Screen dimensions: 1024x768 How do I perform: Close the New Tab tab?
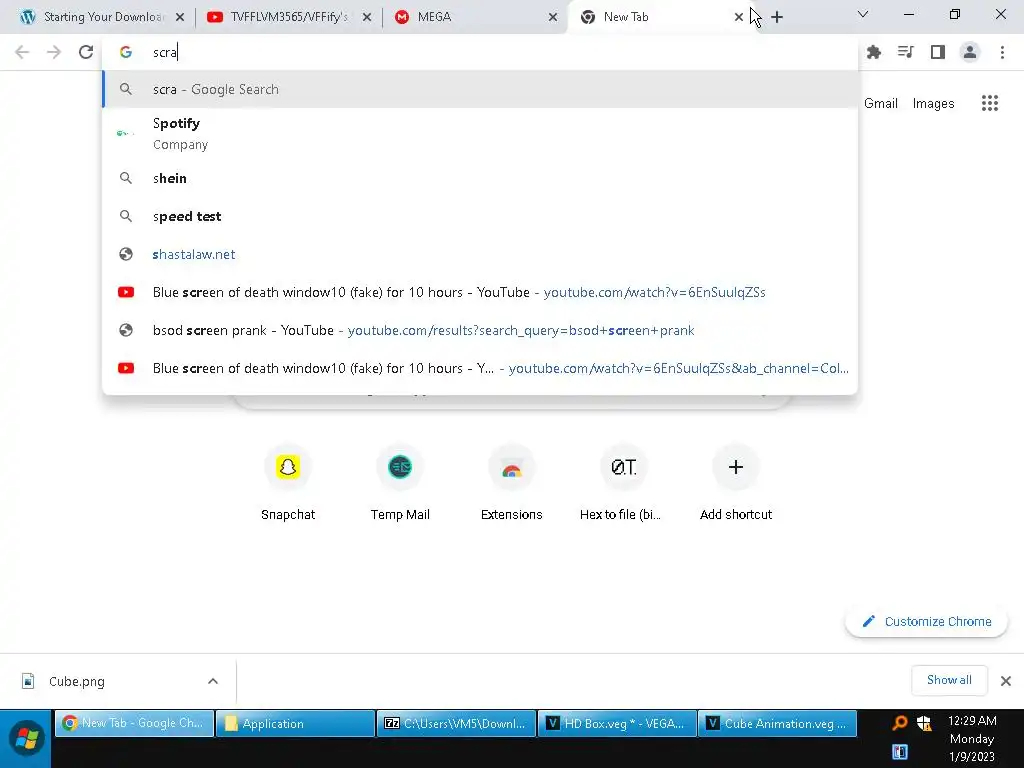pos(739,17)
